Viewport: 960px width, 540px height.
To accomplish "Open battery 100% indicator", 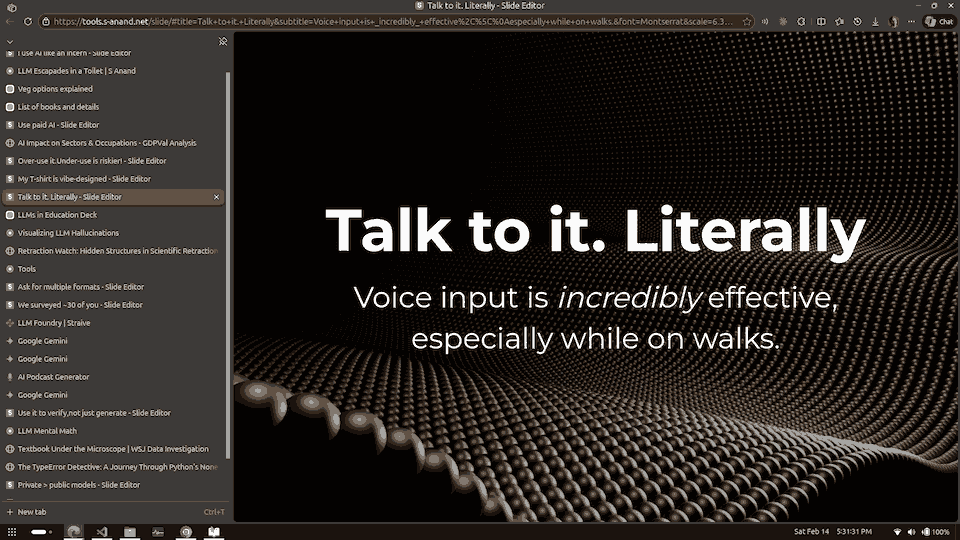I will pyautogui.click(x=936, y=532).
